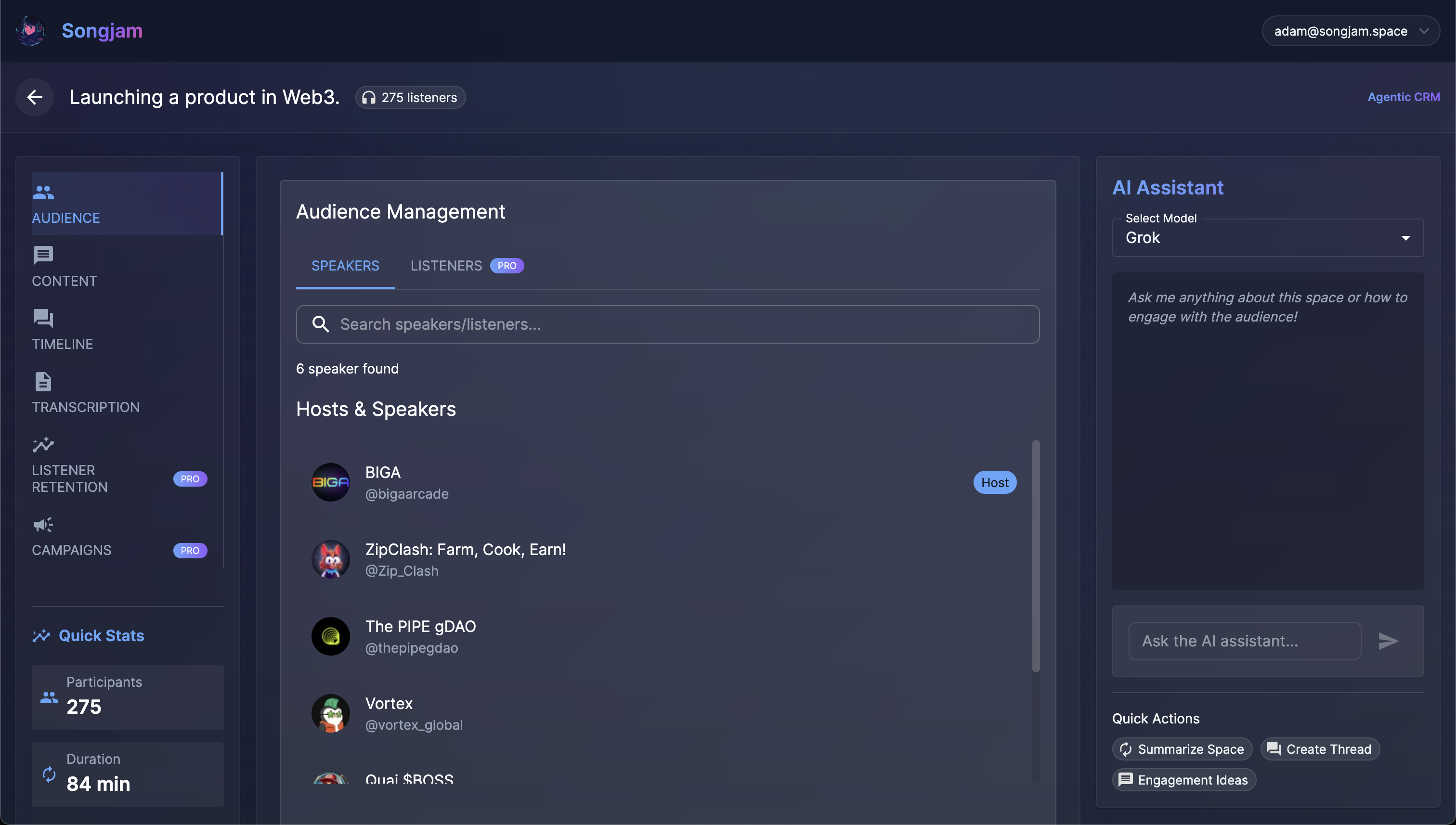The height and width of the screenshot is (825, 1456).
Task: Click the Summarize Space quick action
Action: point(1182,749)
